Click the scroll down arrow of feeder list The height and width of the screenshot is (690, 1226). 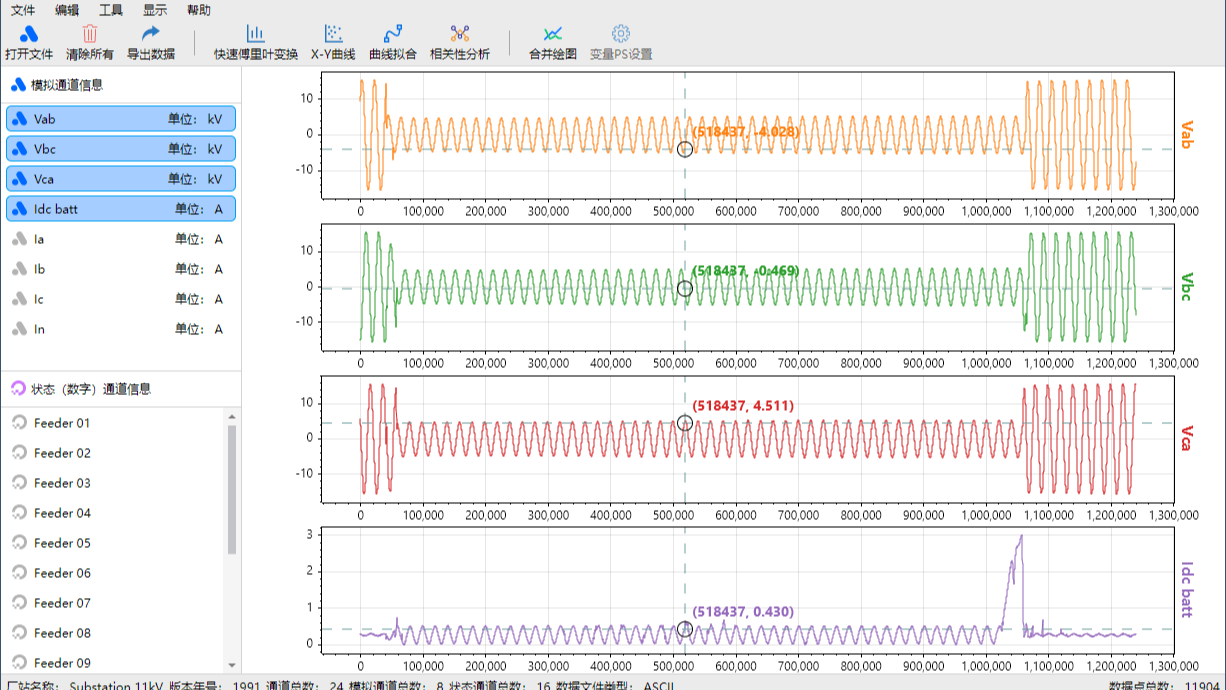point(232,665)
